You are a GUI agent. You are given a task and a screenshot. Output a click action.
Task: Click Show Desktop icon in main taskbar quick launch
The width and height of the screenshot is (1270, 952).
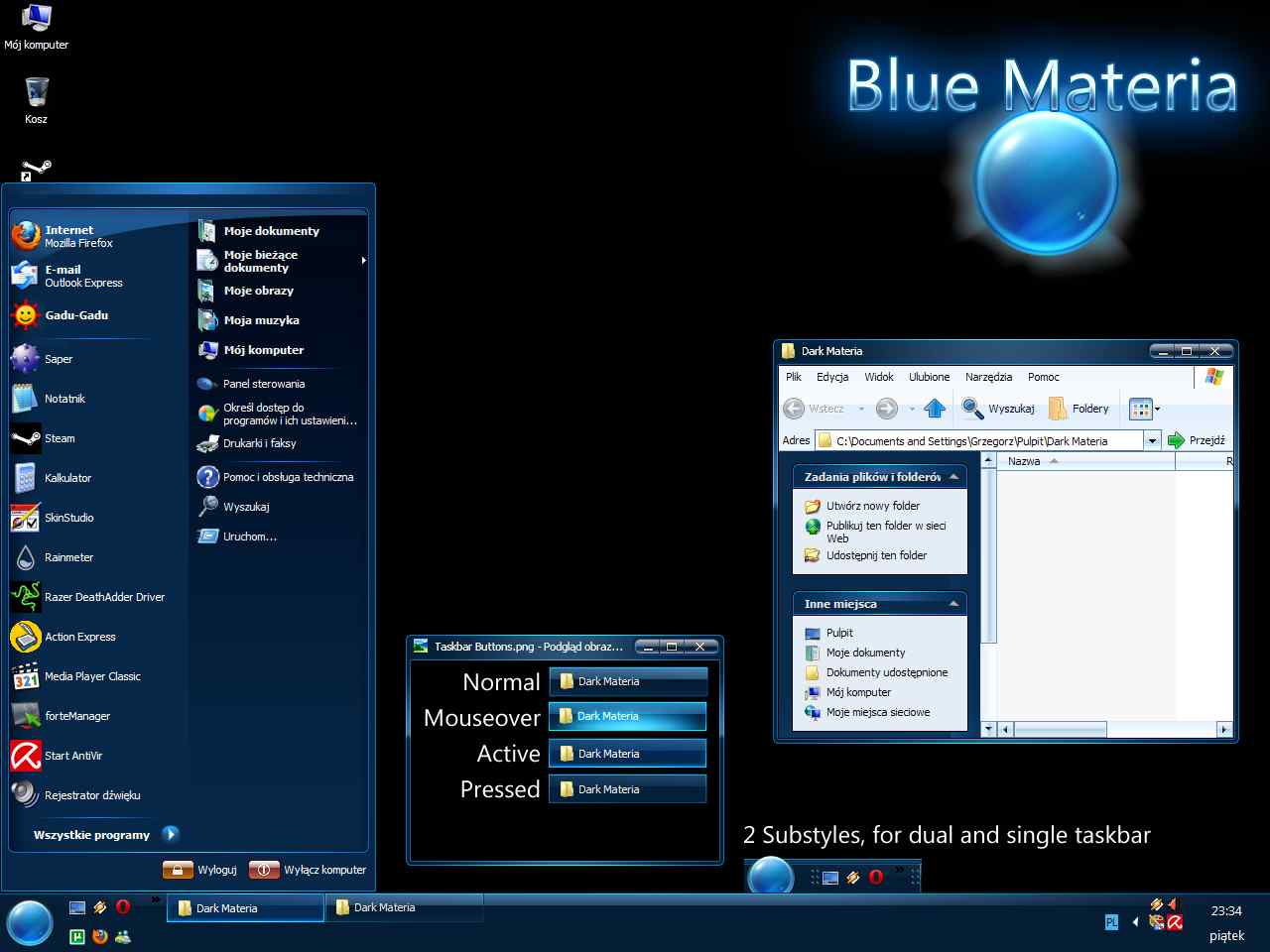77,906
